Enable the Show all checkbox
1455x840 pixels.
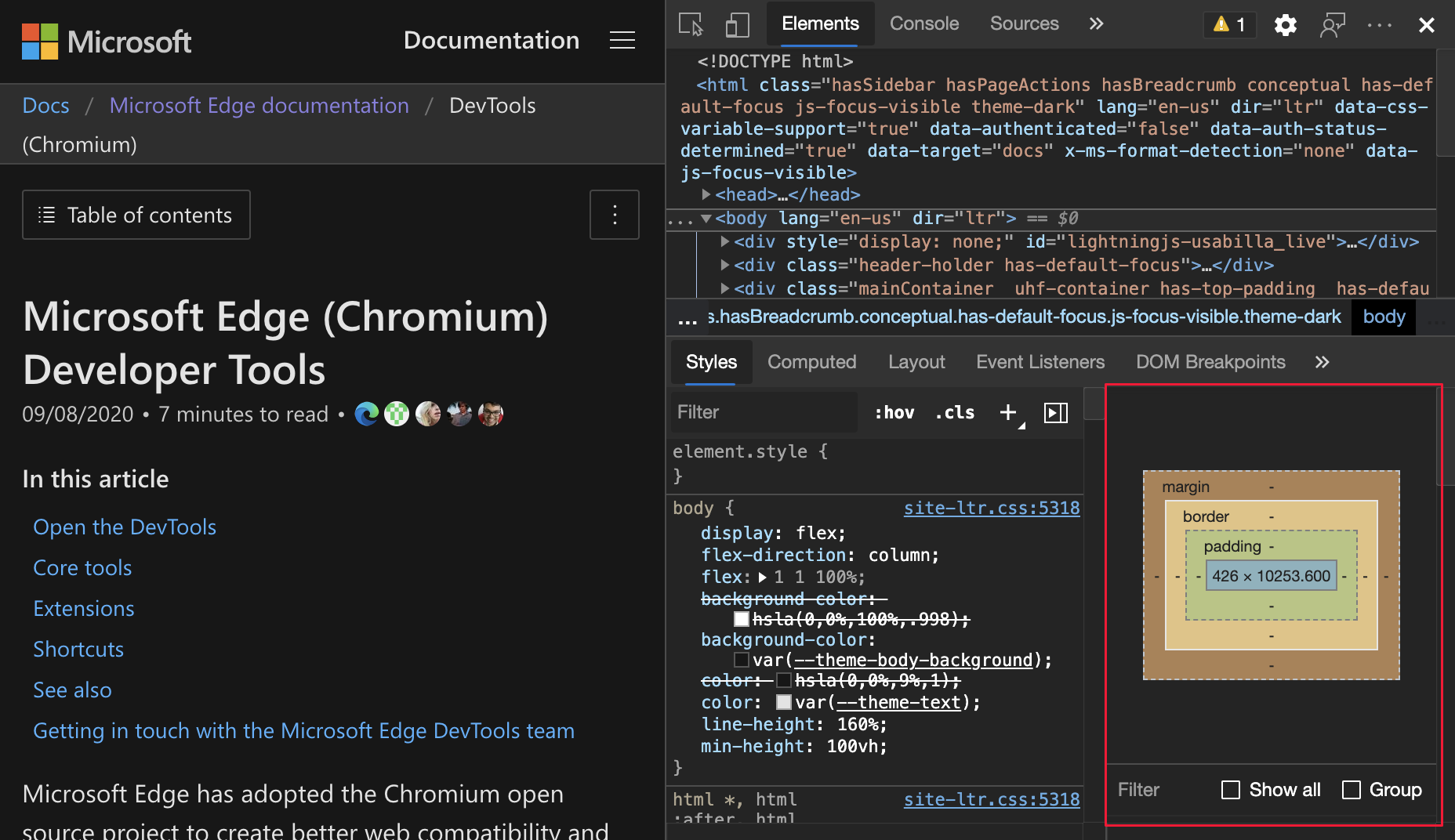(x=1230, y=790)
